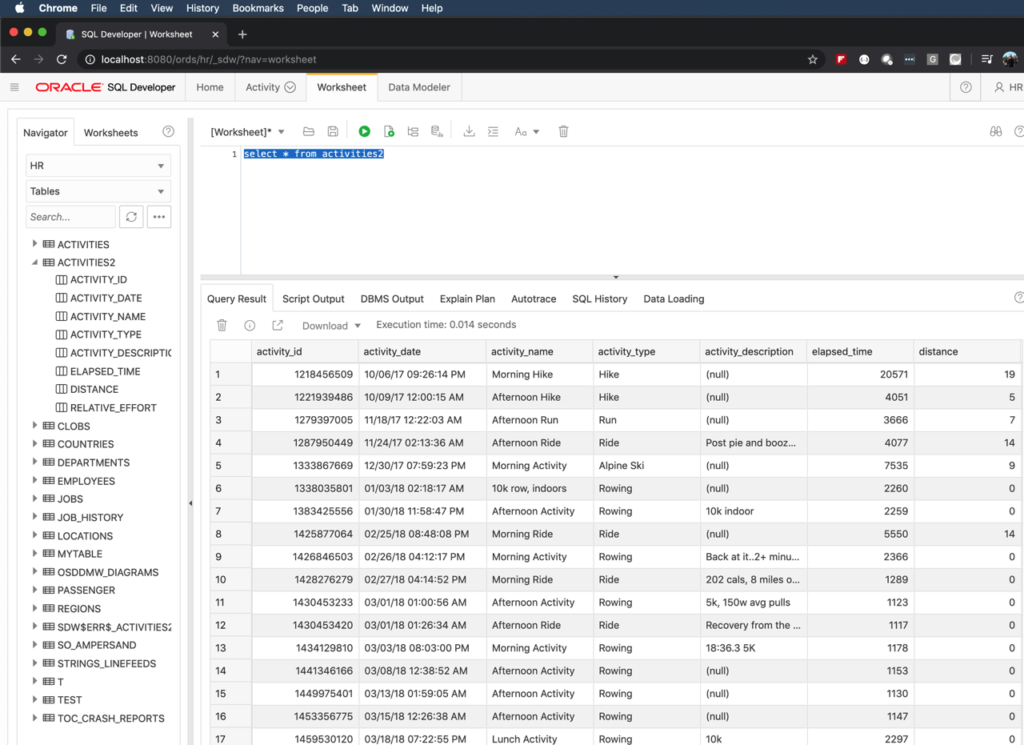This screenshot has width=1024, height=745.
Task: Open the History menu in macOS menu bar
Action: pyautogui.click(x=202, y=8)
